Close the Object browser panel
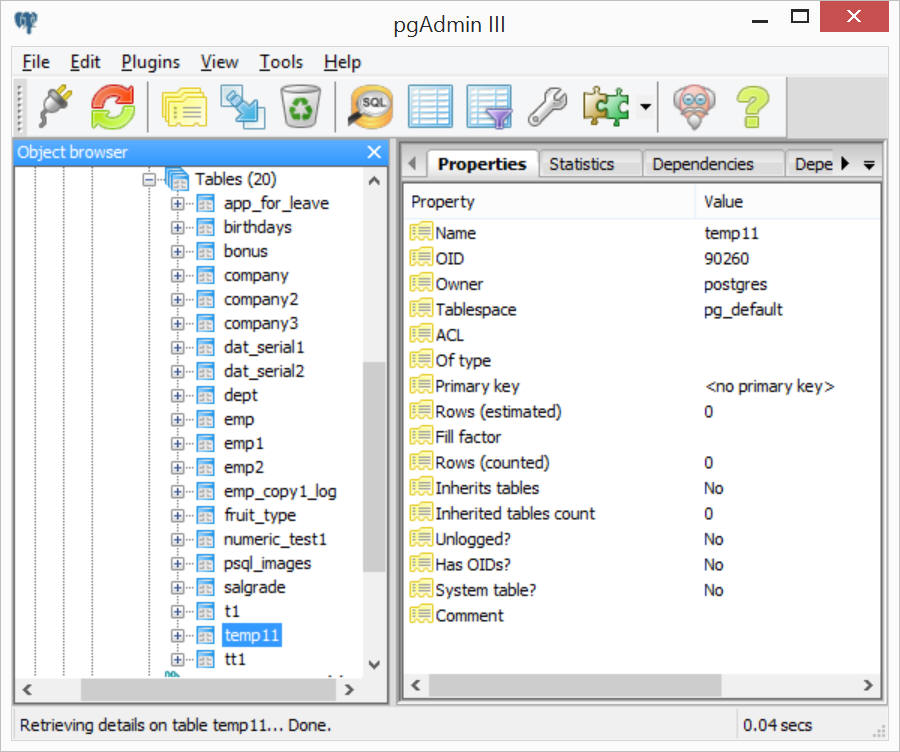The image size is (900, 752). tap(374, 152)
